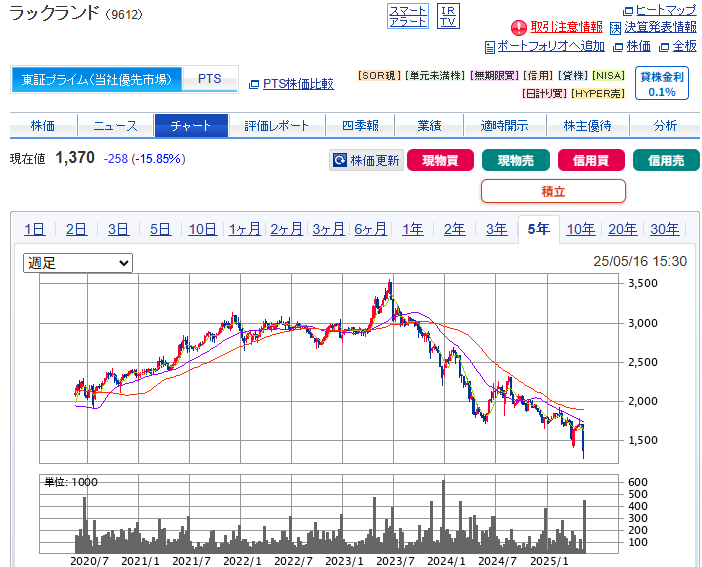The width and height of the screenshot is (702, 567).
Task: Open the 株価 link in the header
Action: pyautogui.click(x=638, y=46)
